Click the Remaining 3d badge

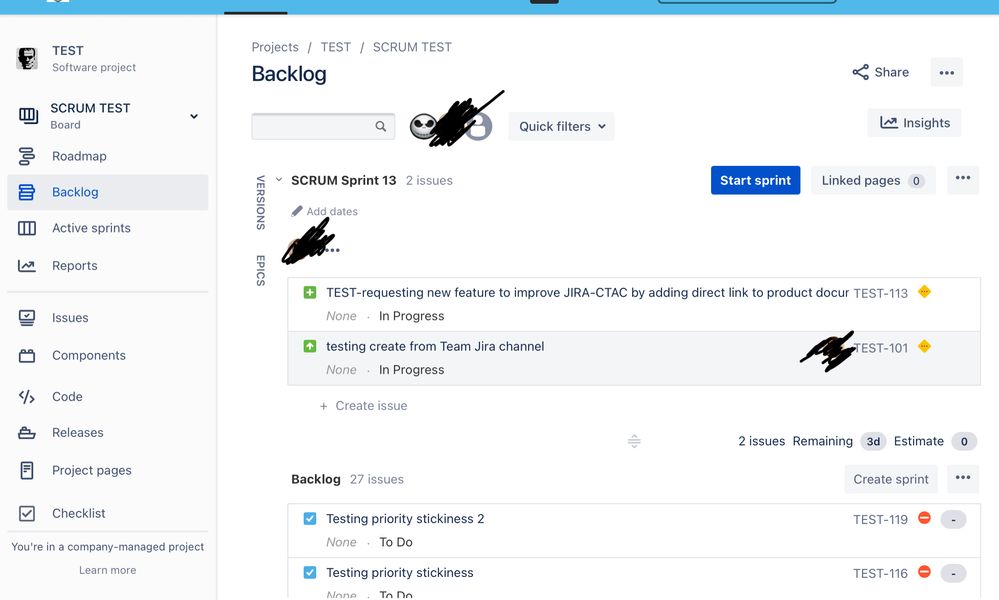(873, 441)
